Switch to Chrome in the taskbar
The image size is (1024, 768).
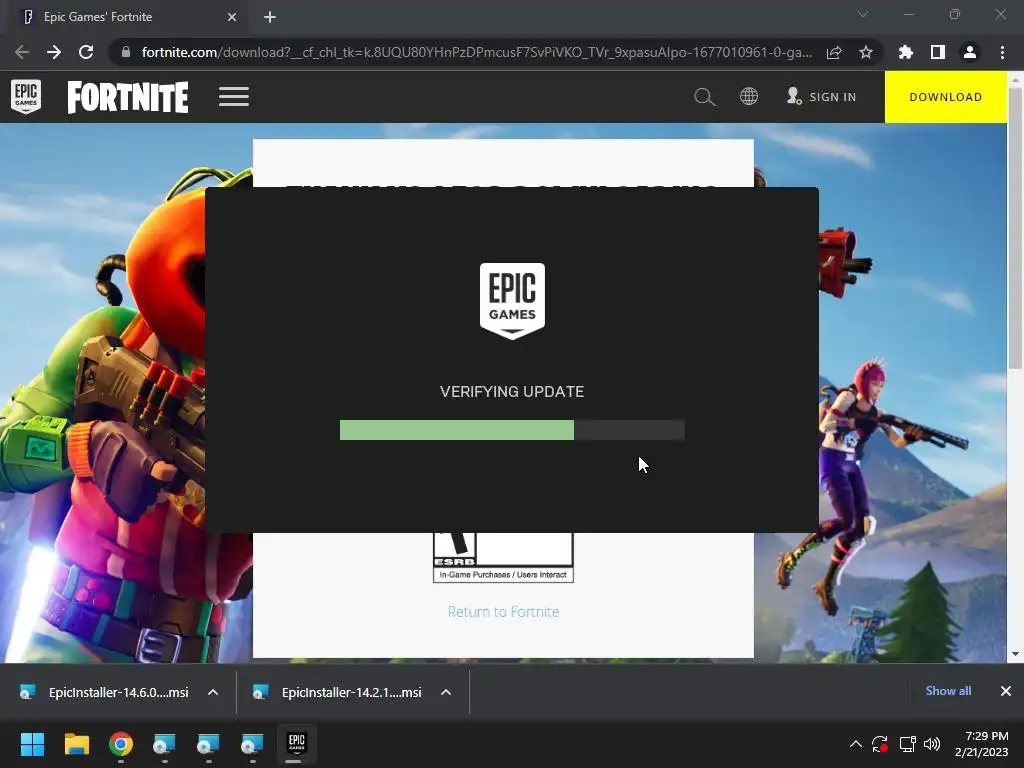click(x=121, y=744)
